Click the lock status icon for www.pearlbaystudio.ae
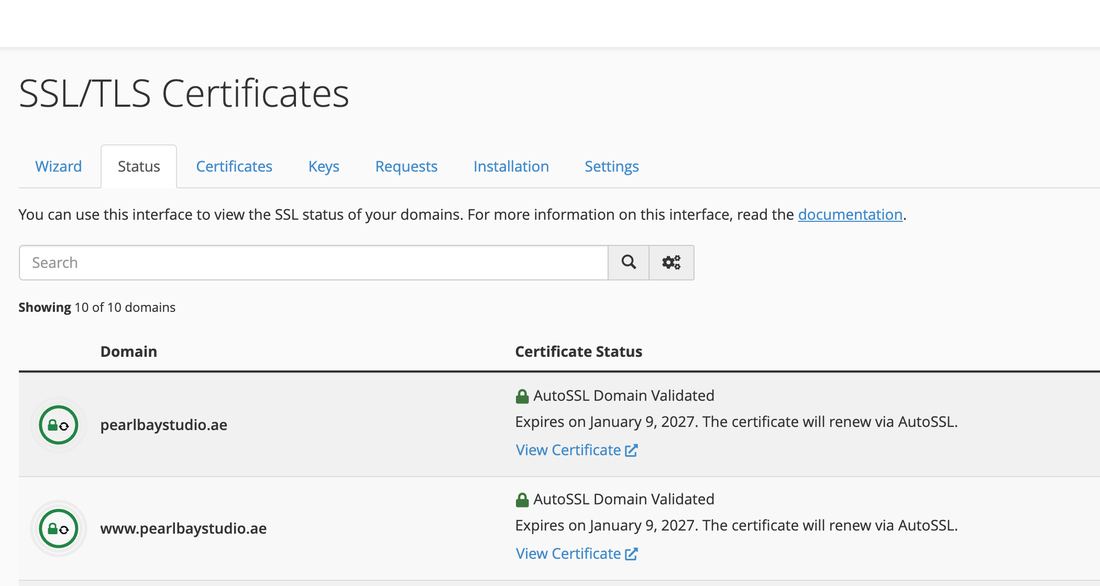 (x=58, y=528)
